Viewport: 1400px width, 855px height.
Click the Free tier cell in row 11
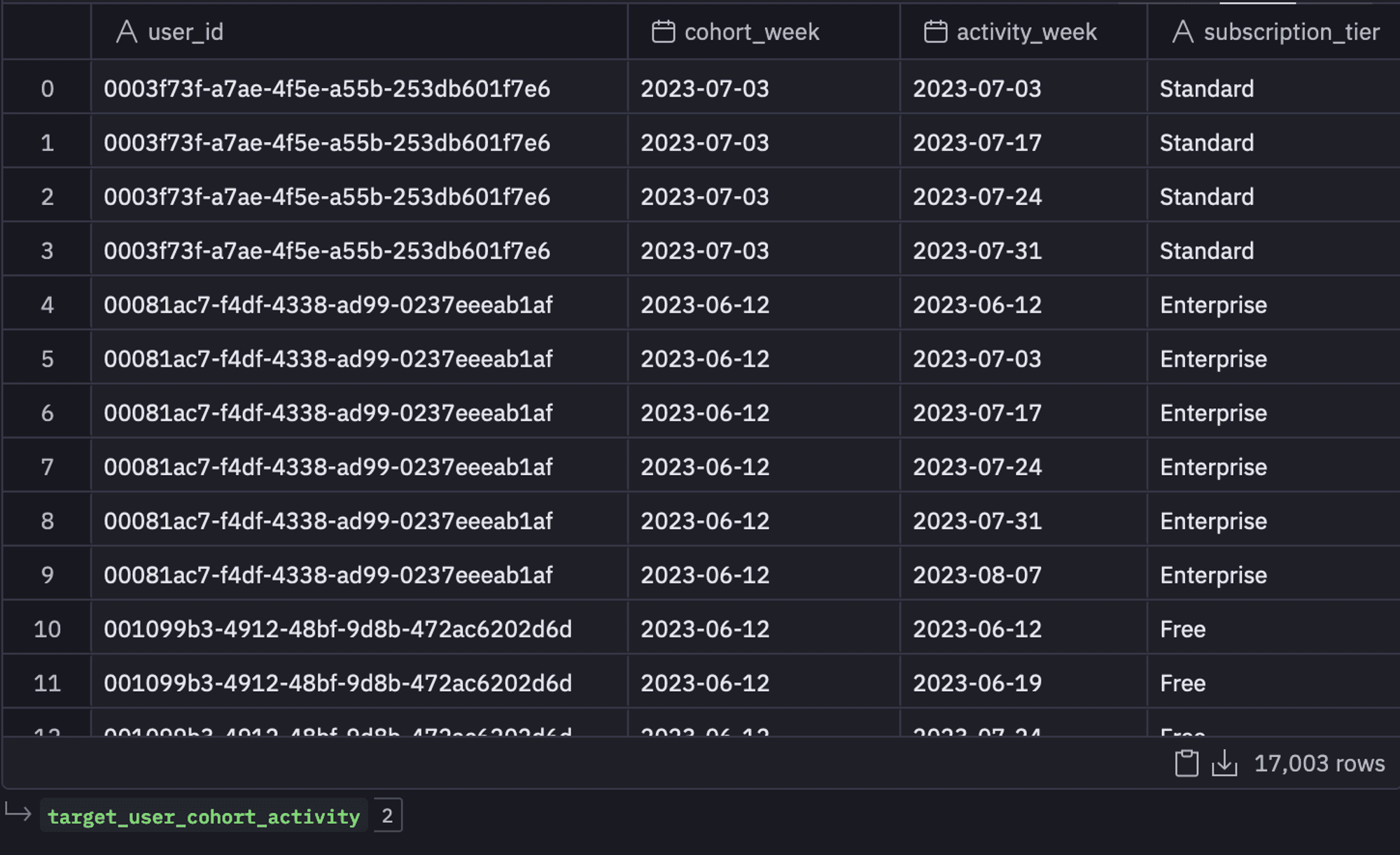point(1274,683)
